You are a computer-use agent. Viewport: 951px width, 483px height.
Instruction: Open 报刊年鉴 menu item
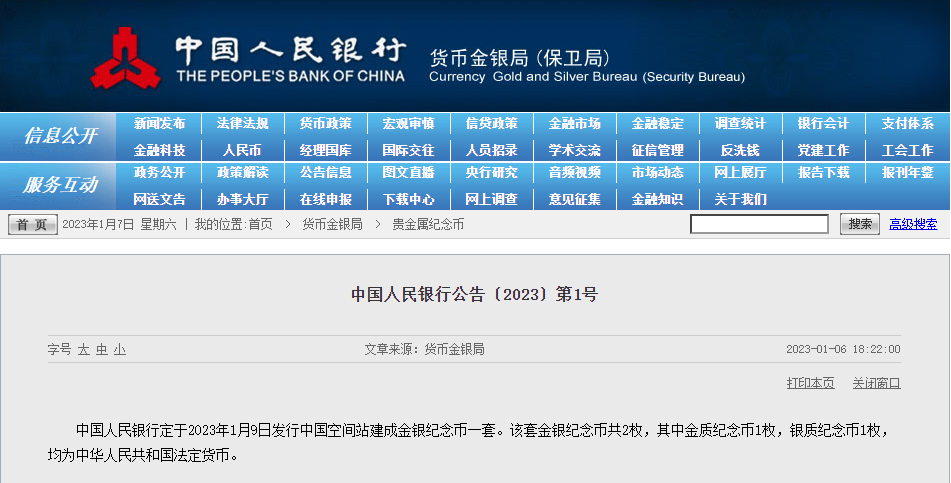907,172
